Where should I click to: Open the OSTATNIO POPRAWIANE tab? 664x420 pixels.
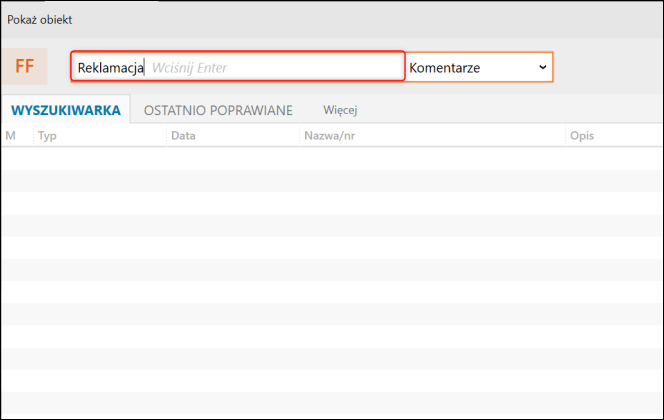tap(218, 110)
